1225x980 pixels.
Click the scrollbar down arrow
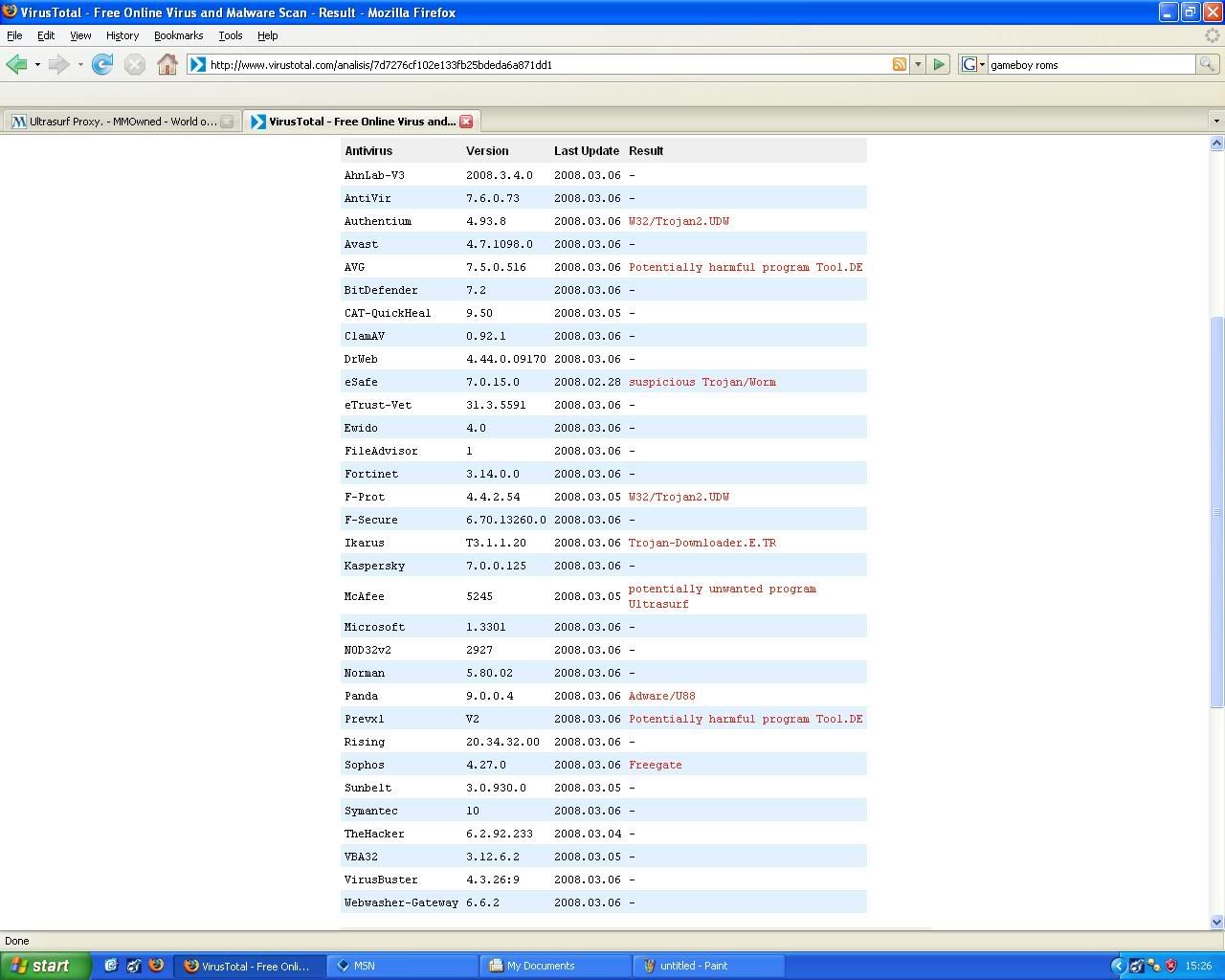1216,922
